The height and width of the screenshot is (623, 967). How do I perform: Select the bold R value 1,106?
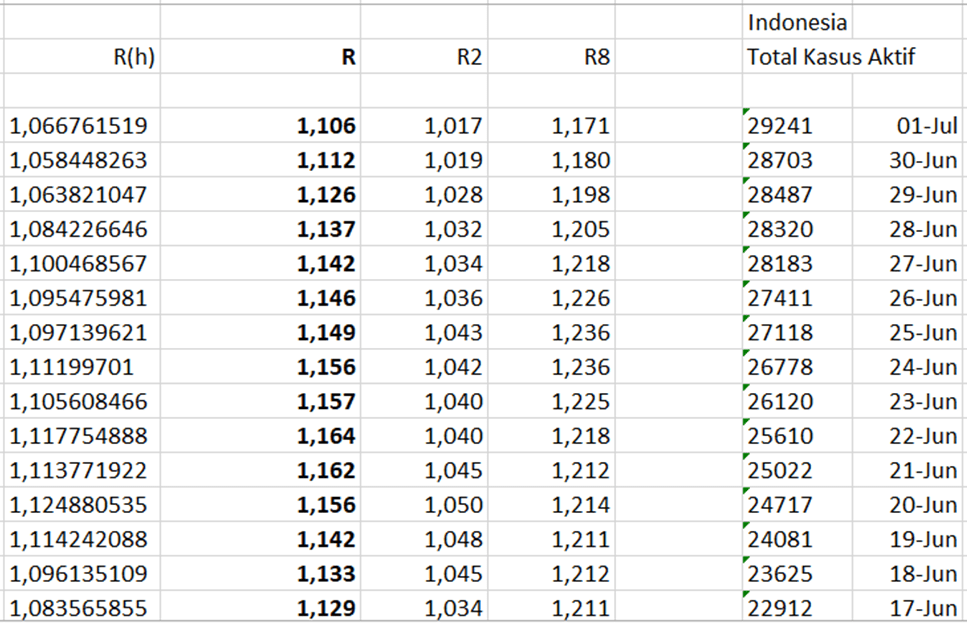[x=260, y=126]
